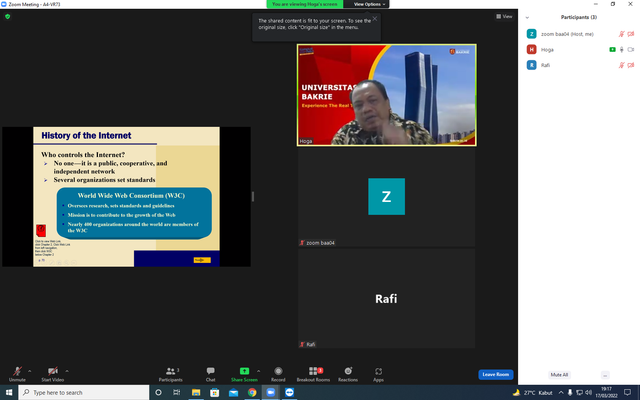640x400 pixels.
Task: Open Breakout Rooms
Action: [313, 374]
